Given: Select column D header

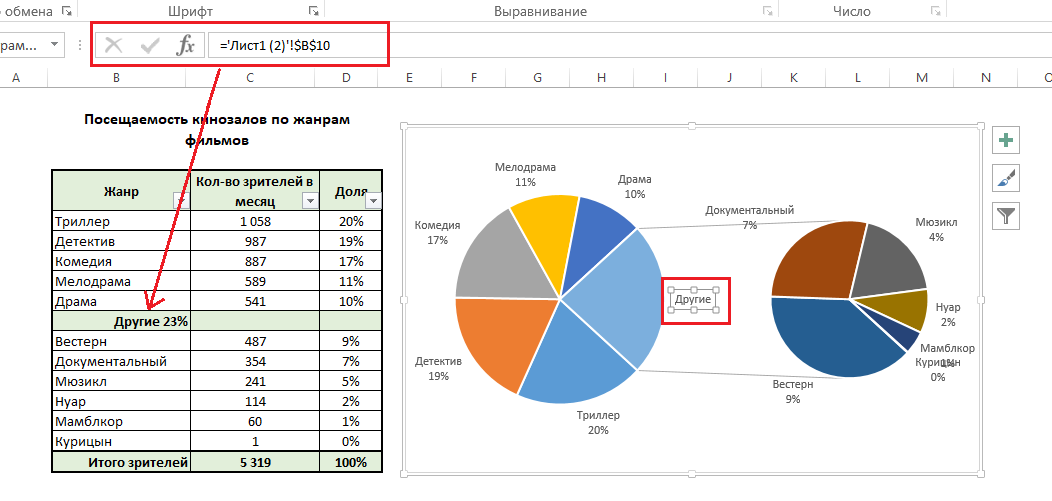Looking at the screenshot, I should point(346,78).
